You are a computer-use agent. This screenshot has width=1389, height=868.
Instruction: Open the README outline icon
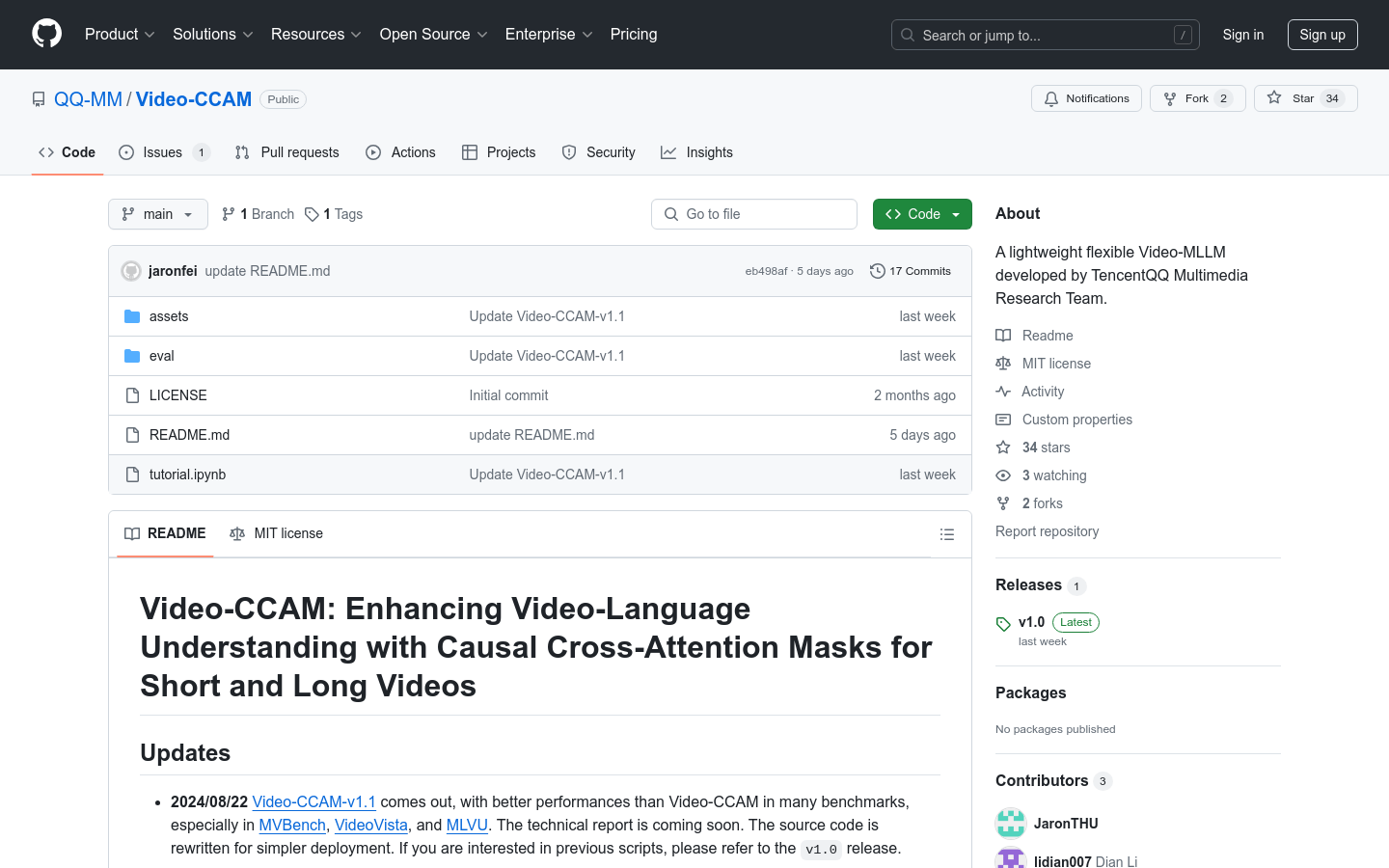click(947, 534)
